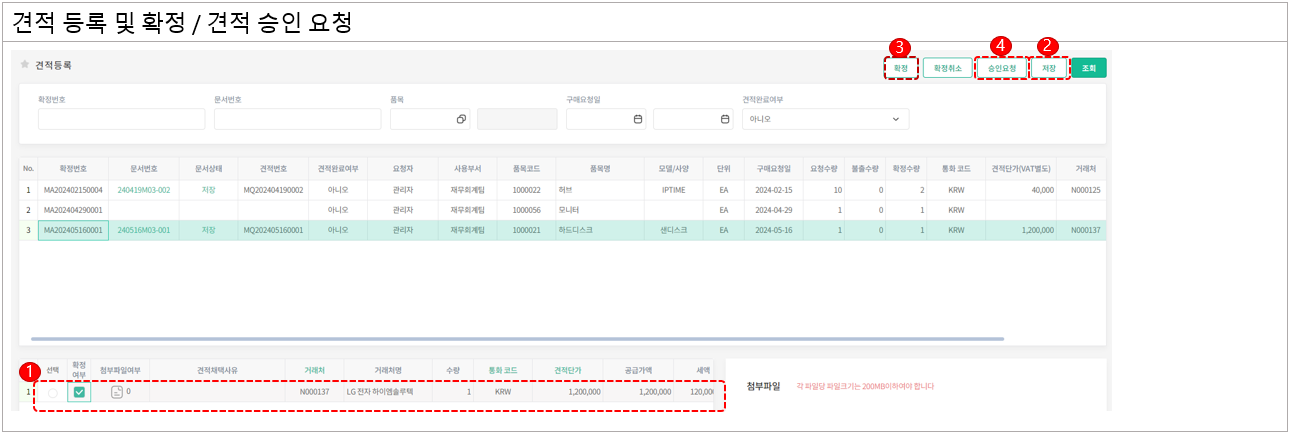Open document link 240516M03-001
This screenshot has height=434, width=1291.
point(144,230)
